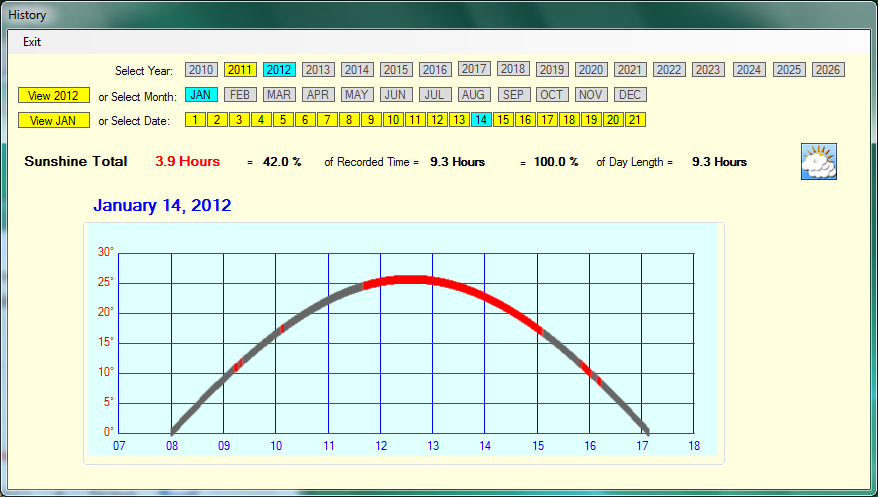Choose the OCT month button

coord(552,95)
